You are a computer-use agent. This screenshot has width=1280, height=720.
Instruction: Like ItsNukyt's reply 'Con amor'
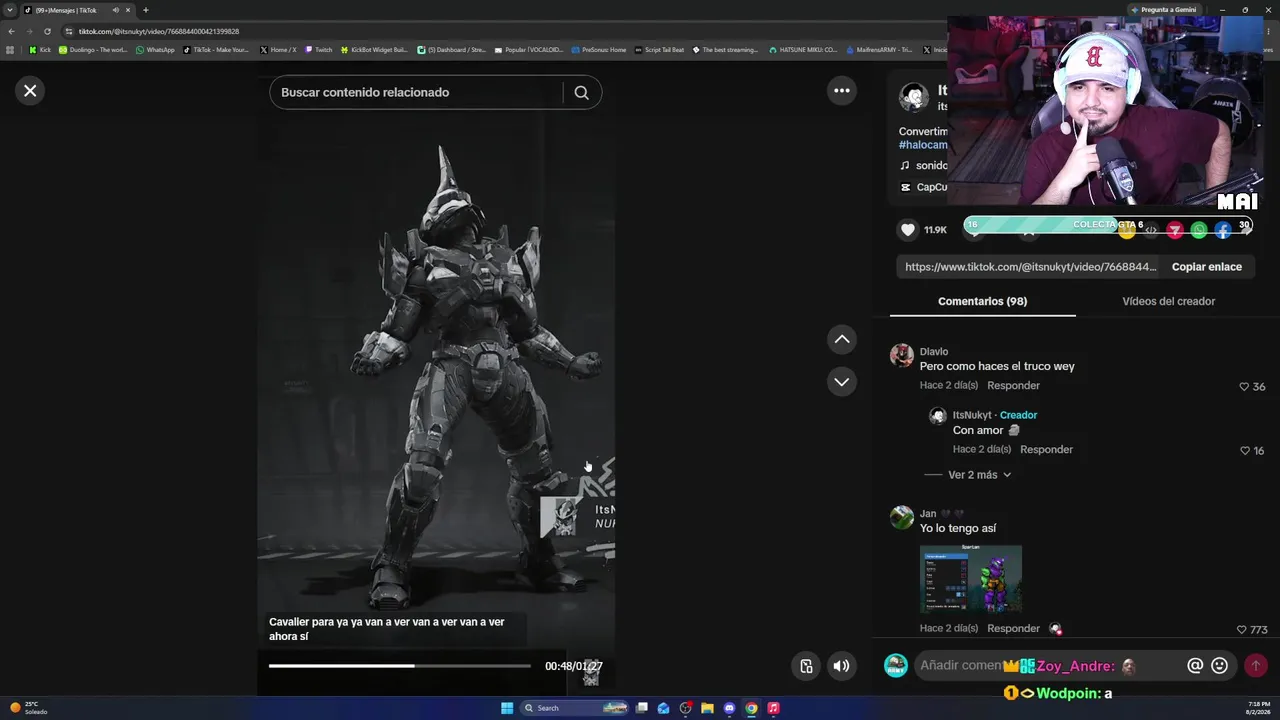coord(1244,451)
